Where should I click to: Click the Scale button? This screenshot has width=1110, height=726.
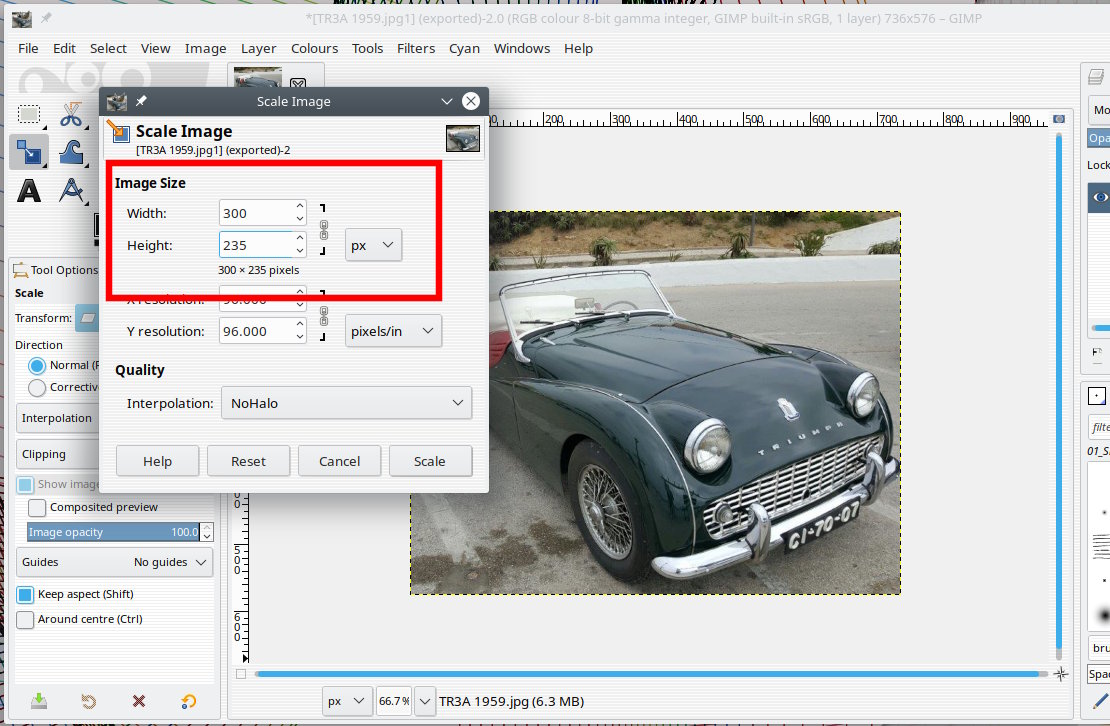click(429, 461)
